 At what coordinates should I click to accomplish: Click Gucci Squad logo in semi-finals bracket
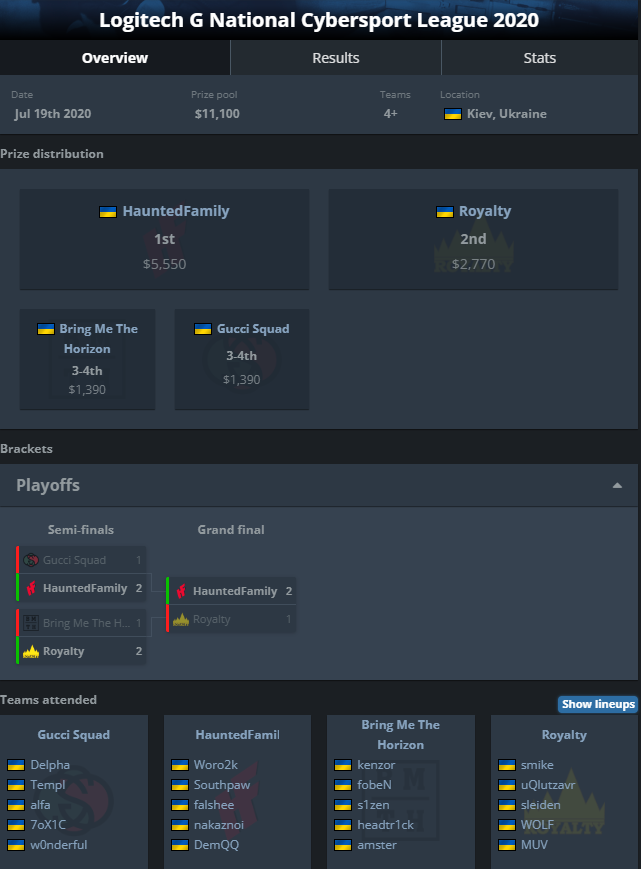(x=31, y=560)
